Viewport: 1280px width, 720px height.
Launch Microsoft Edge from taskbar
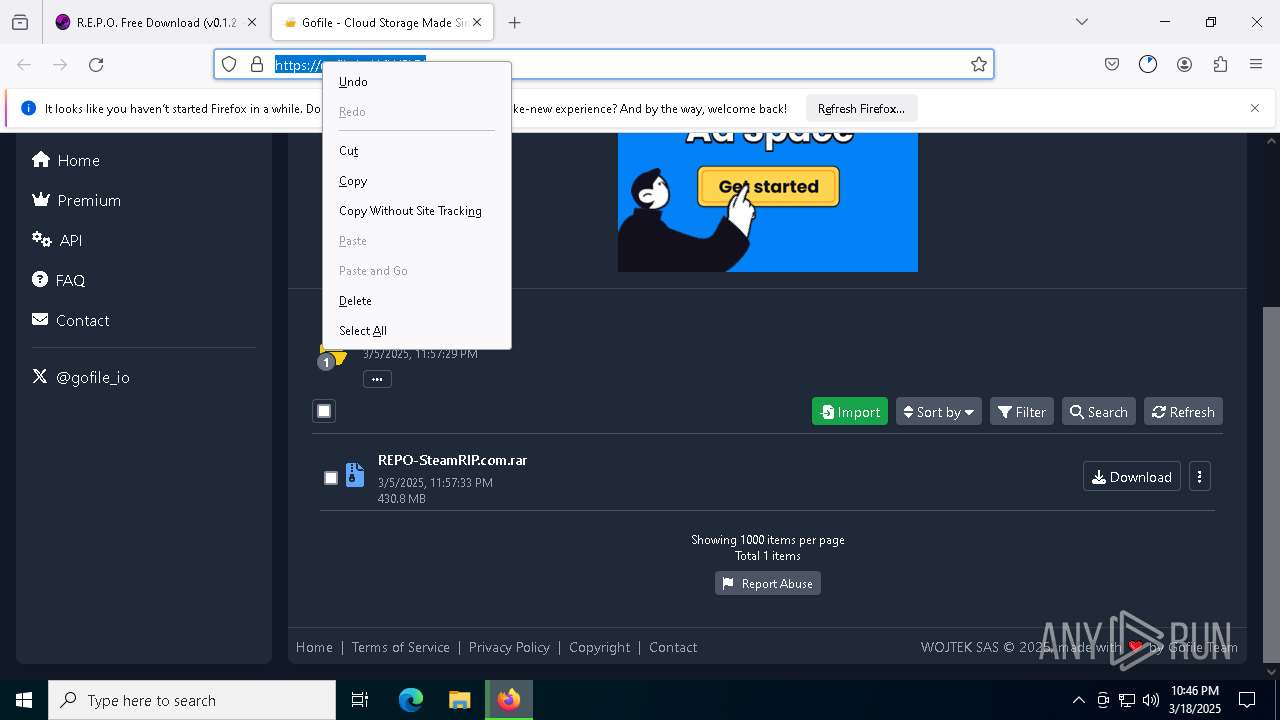pos(411,700)
